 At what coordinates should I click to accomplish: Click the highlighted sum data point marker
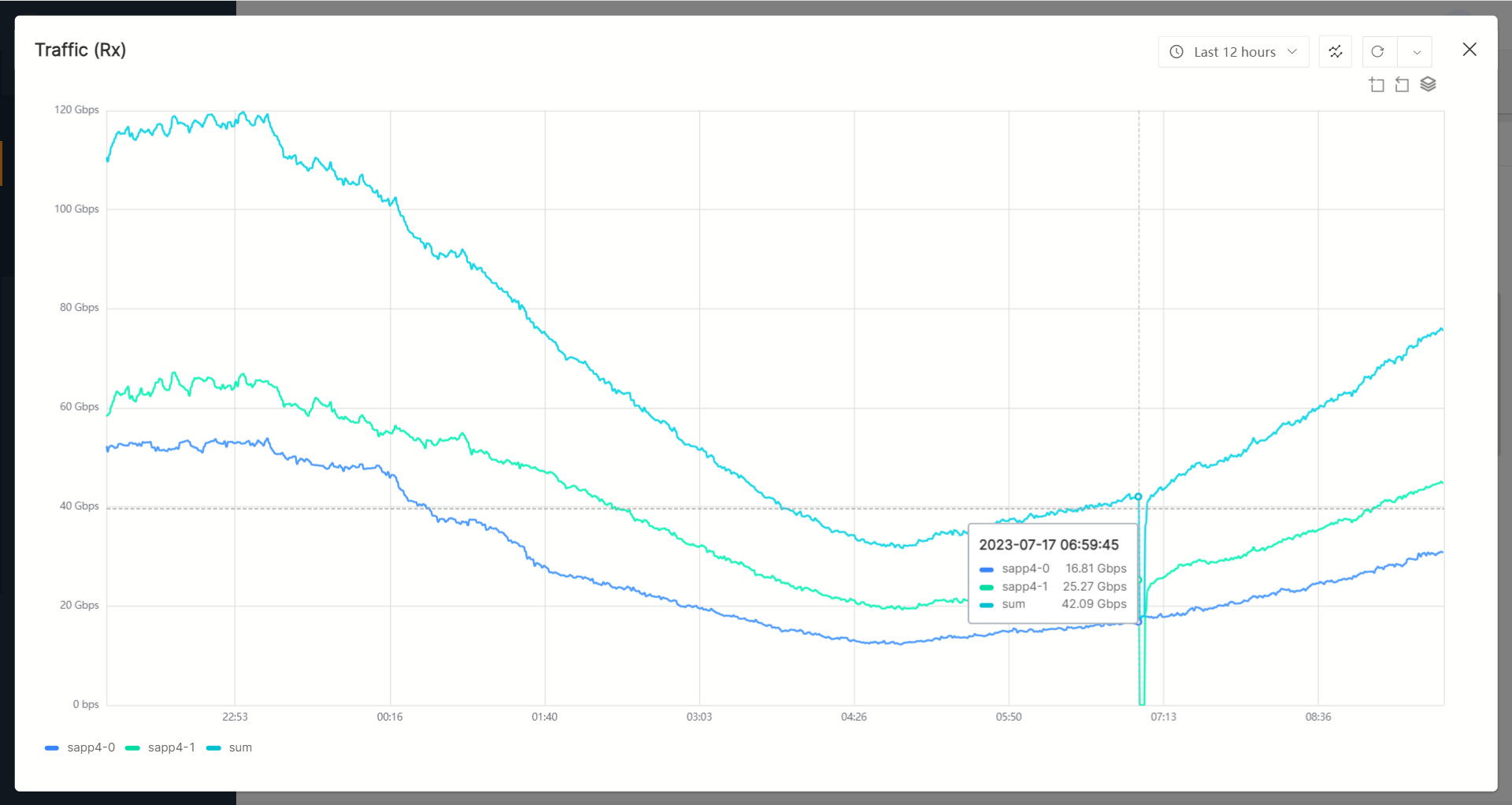pyautogui.click(x=1138, y=496)
